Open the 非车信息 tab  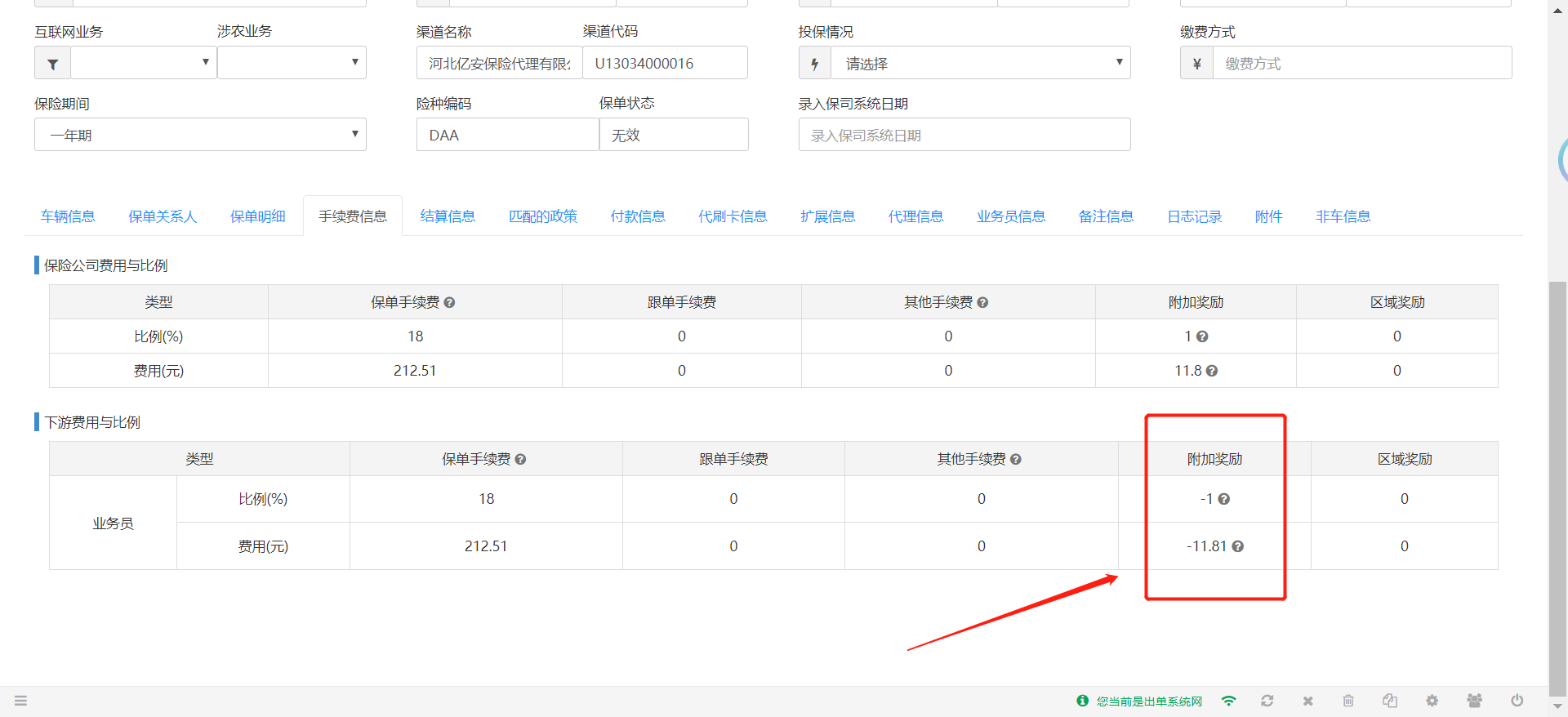pos(1343,216)
